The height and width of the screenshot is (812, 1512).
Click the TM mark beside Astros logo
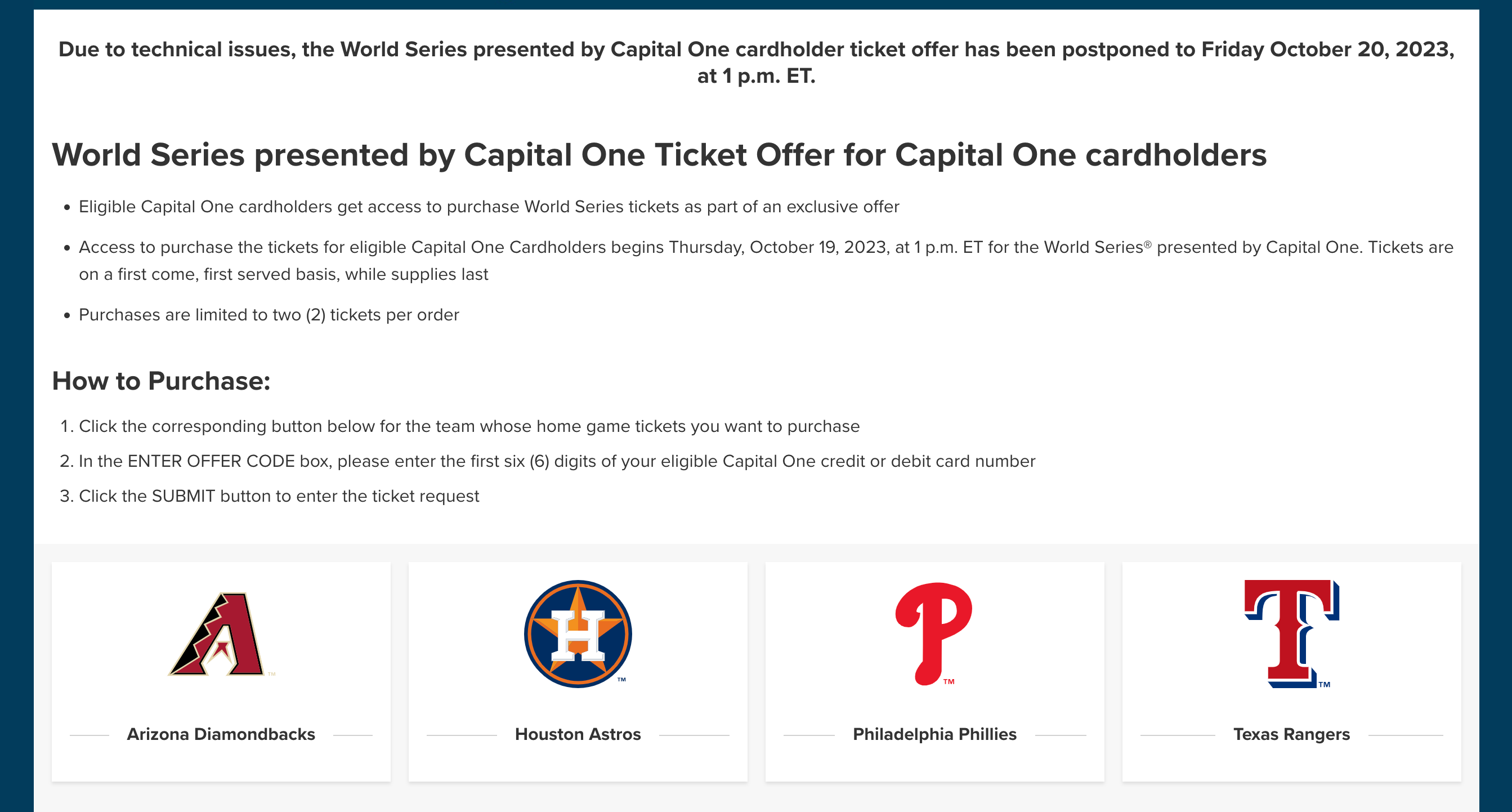click(621, 680)
